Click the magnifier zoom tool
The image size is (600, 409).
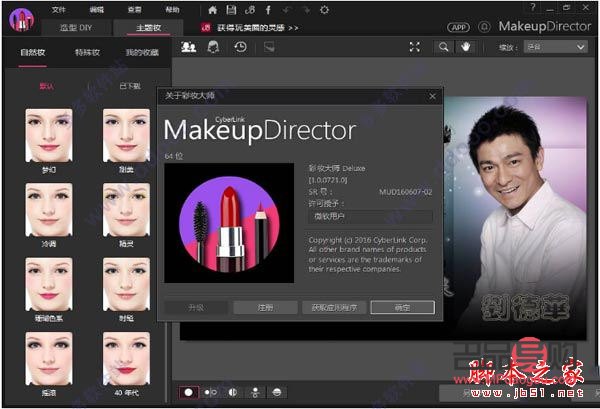[x=443, y=46]
